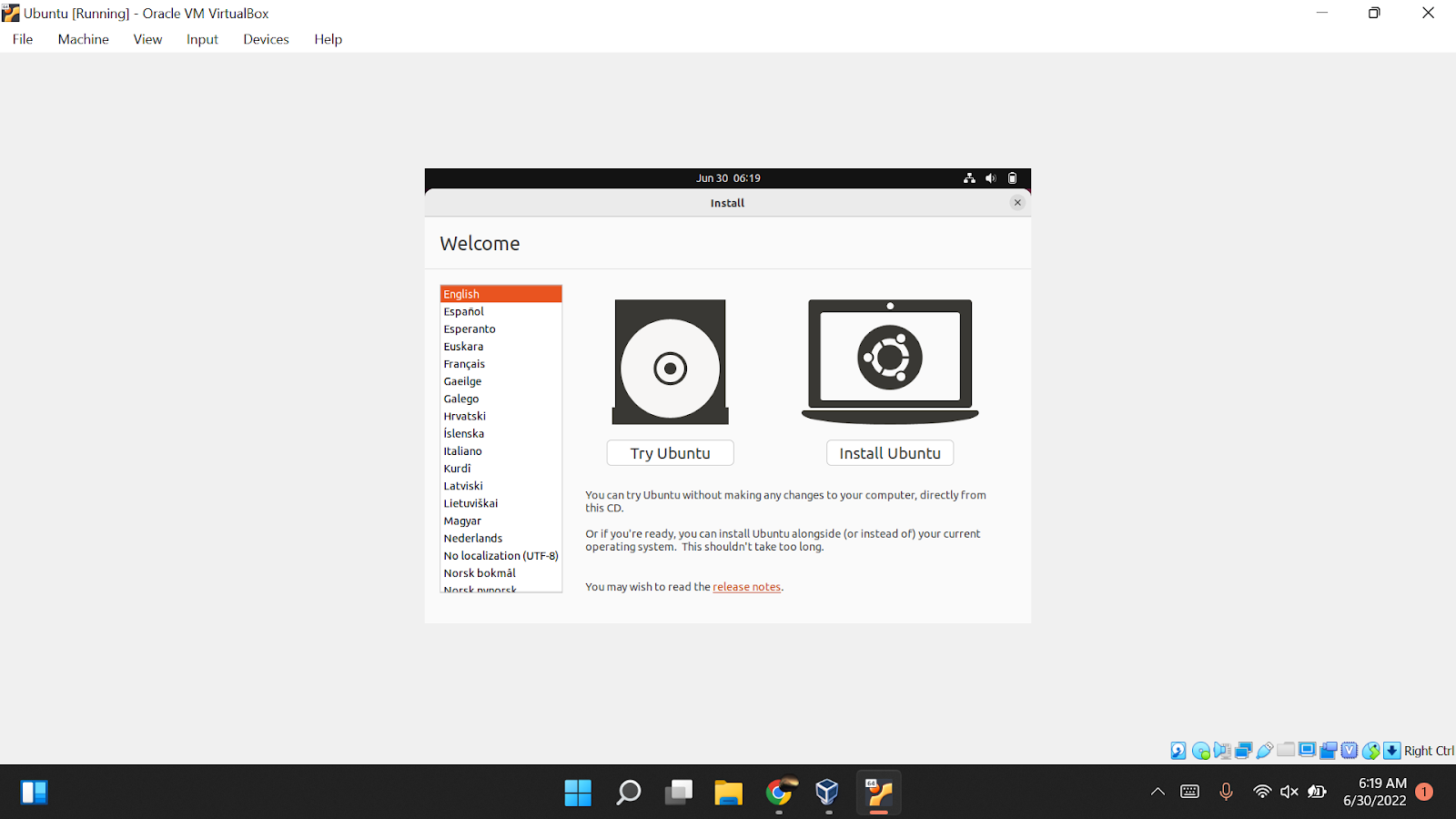
Task: Open the File menu
Action: coord(23,39)
